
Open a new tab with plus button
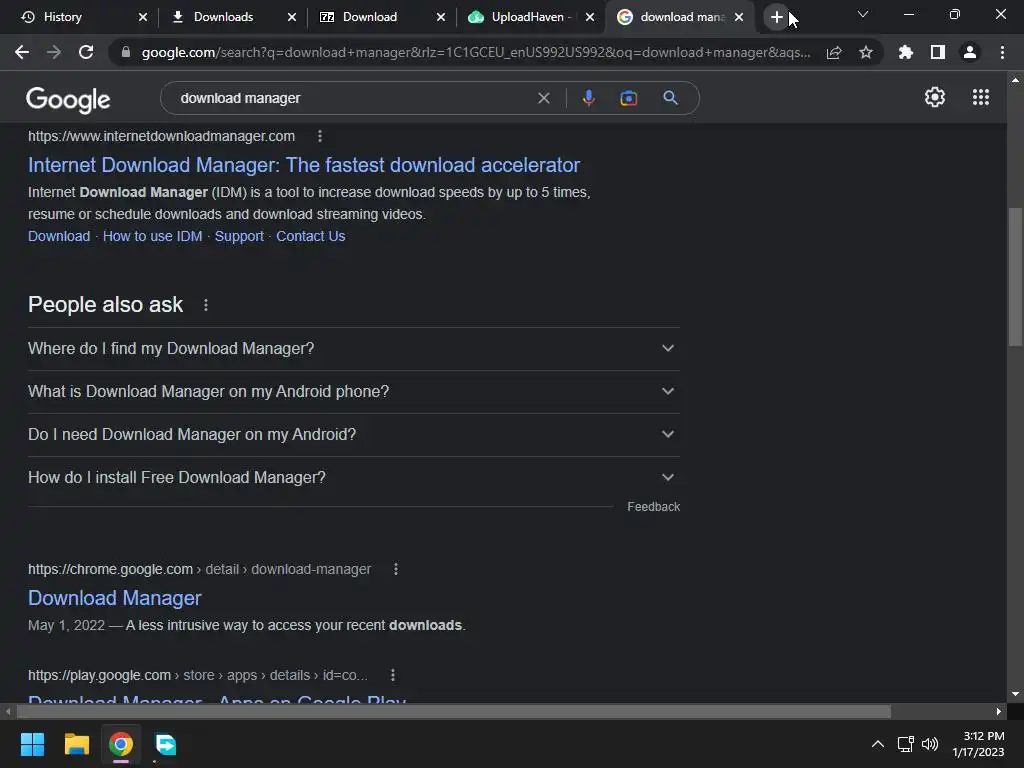click(x=776, y=17)
